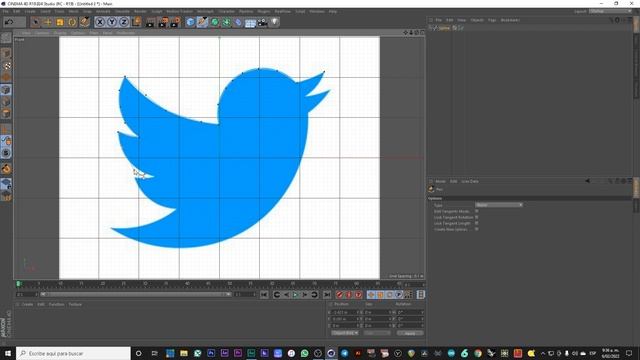Click the Undo arrow in the toolbar
Screen dimensions: 640x360
point(9,22)
